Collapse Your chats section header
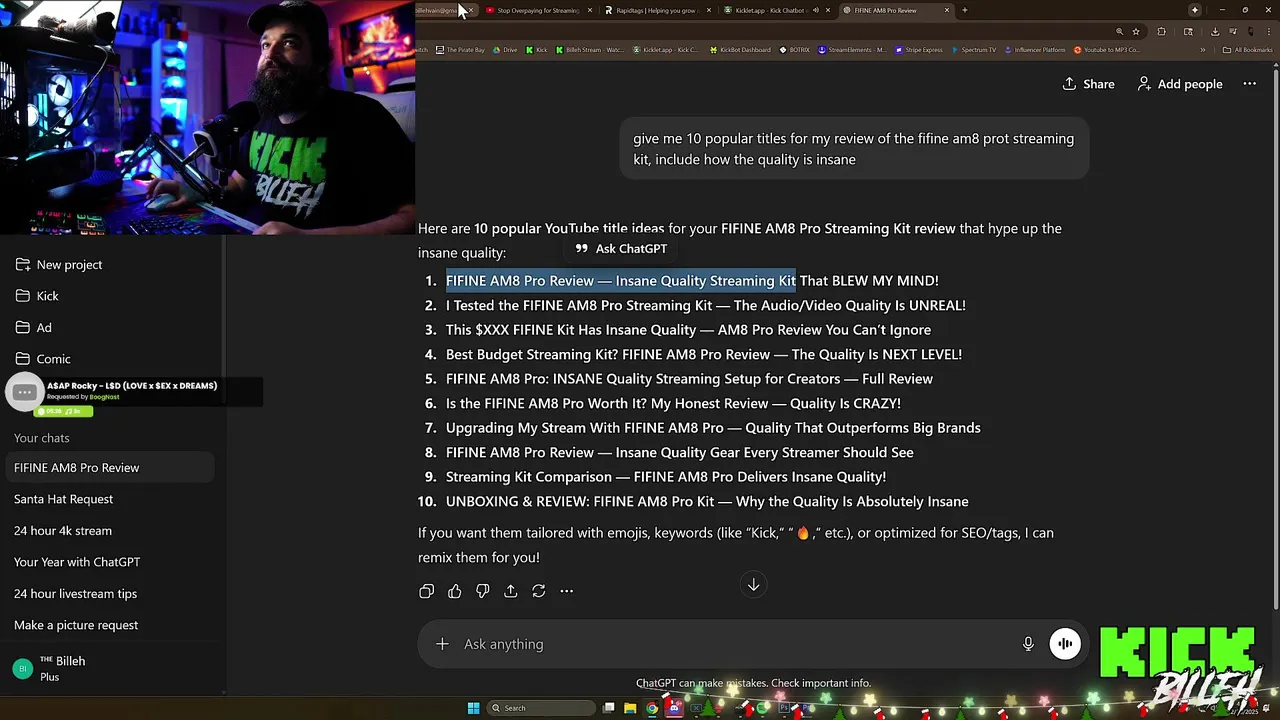The image size is (1280, 720). (41, 438)
